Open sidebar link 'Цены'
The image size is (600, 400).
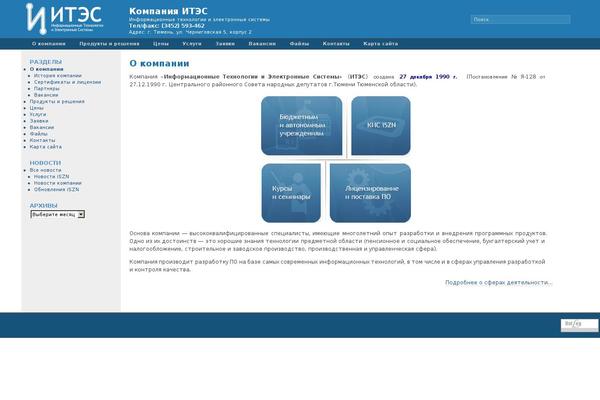coord(37,108)
